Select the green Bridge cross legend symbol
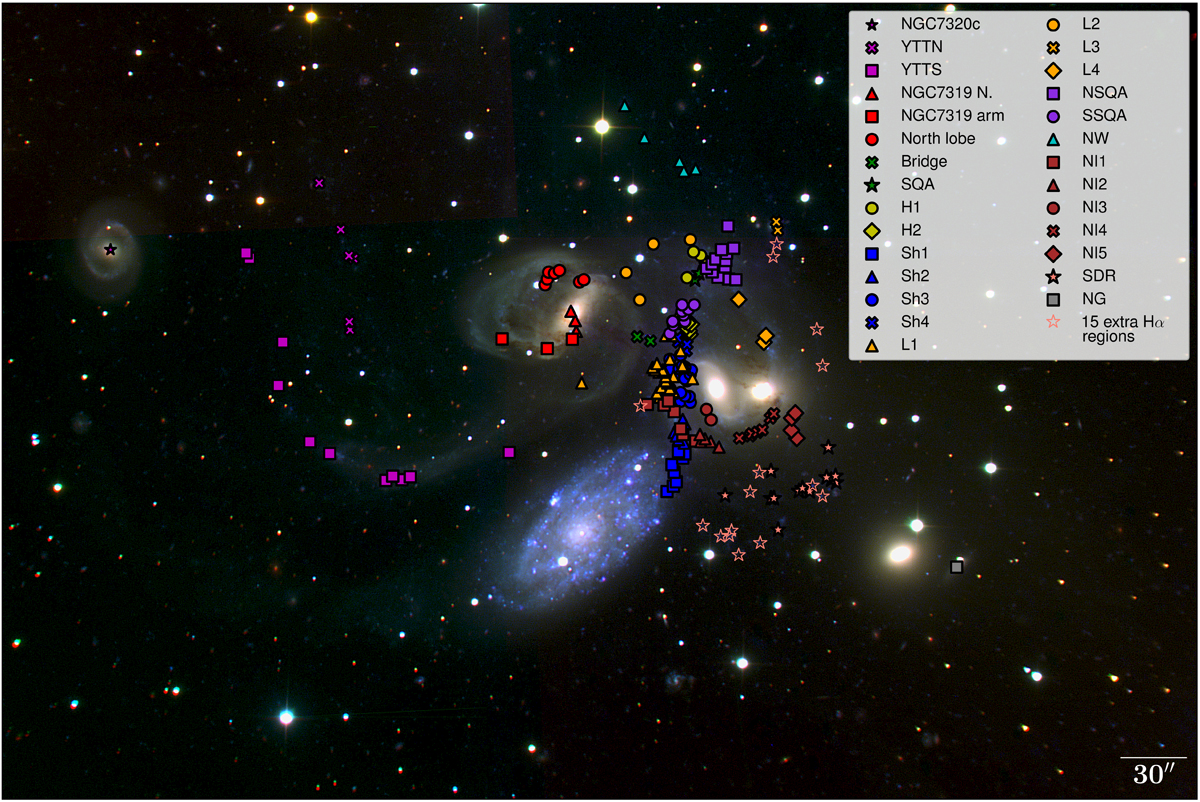Image resolution: width=1200 pixels, height=802 pixels. coord(871,161)
